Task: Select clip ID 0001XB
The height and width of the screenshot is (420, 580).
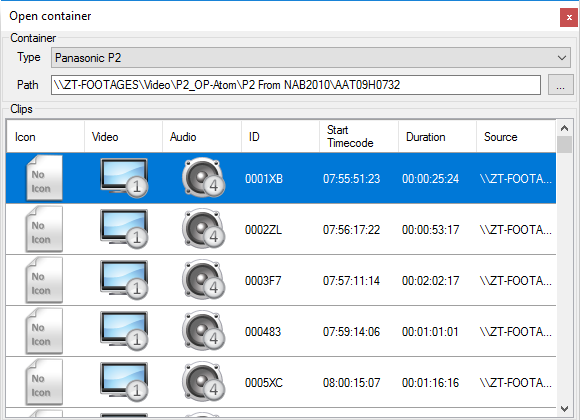Action: coord(264,179)
